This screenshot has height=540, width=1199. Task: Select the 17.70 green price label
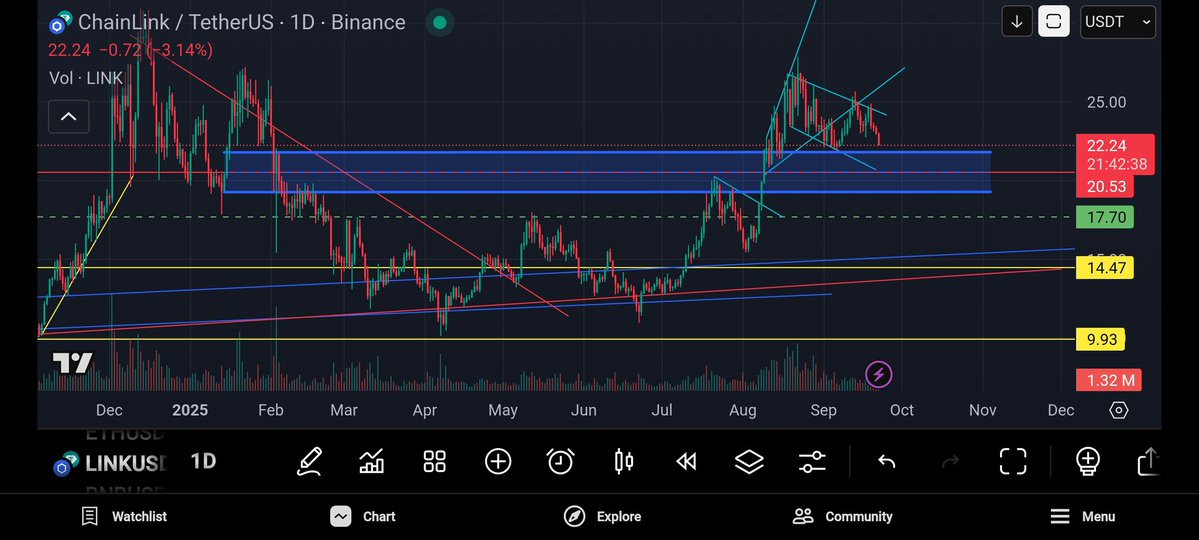coord(1104,217)
